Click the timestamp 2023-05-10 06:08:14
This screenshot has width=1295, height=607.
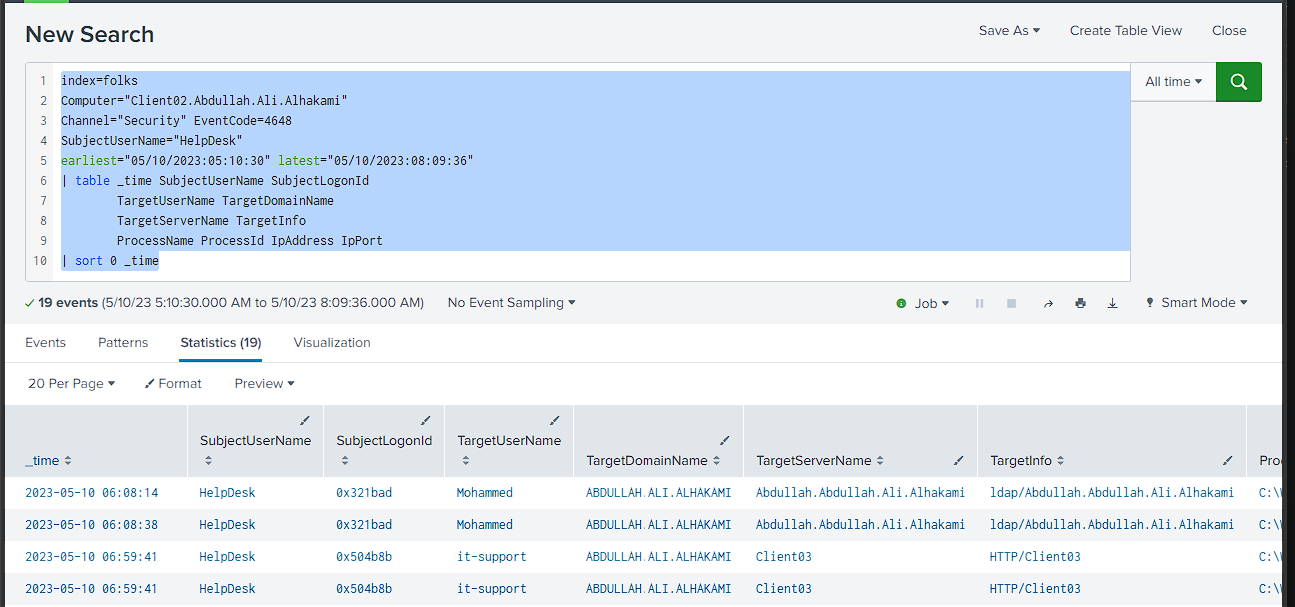(x=91, y=493)
